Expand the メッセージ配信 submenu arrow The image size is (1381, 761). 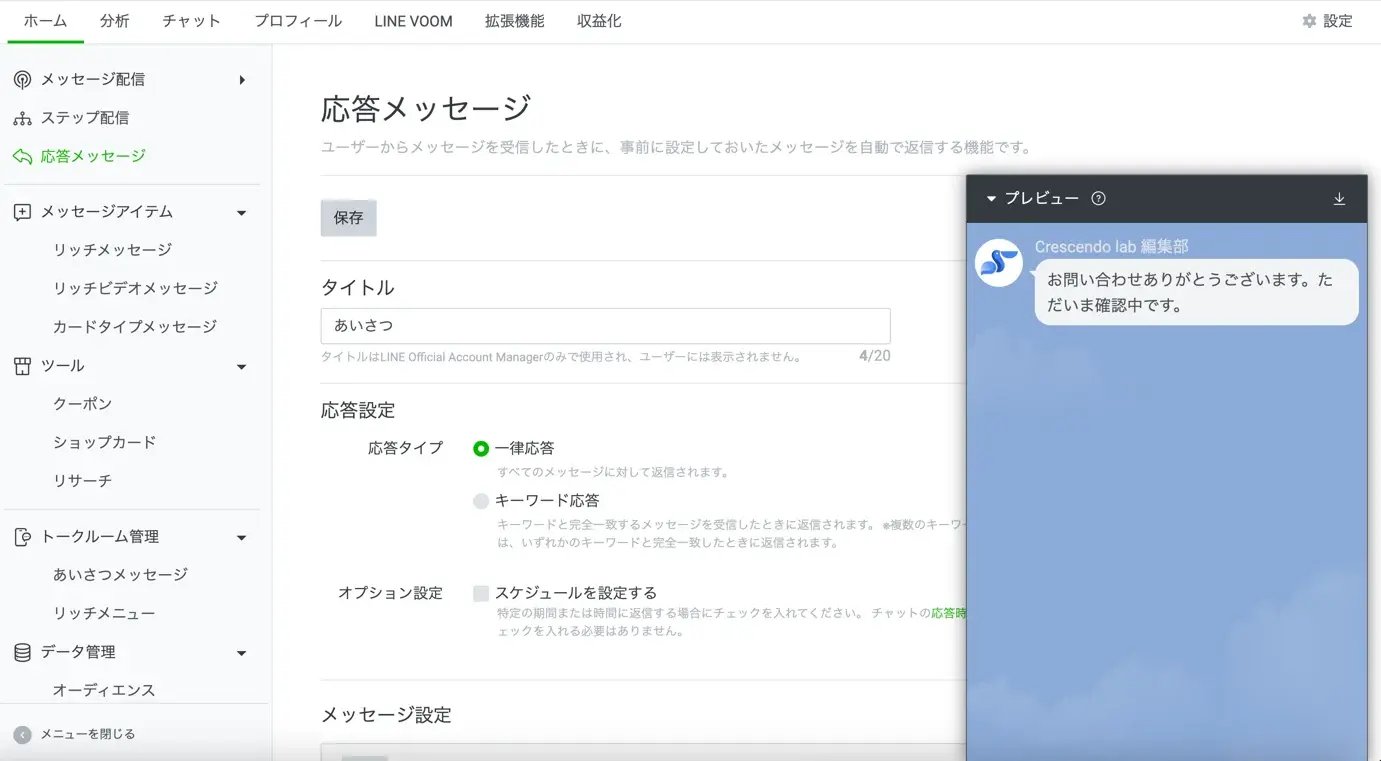[242, 80]
